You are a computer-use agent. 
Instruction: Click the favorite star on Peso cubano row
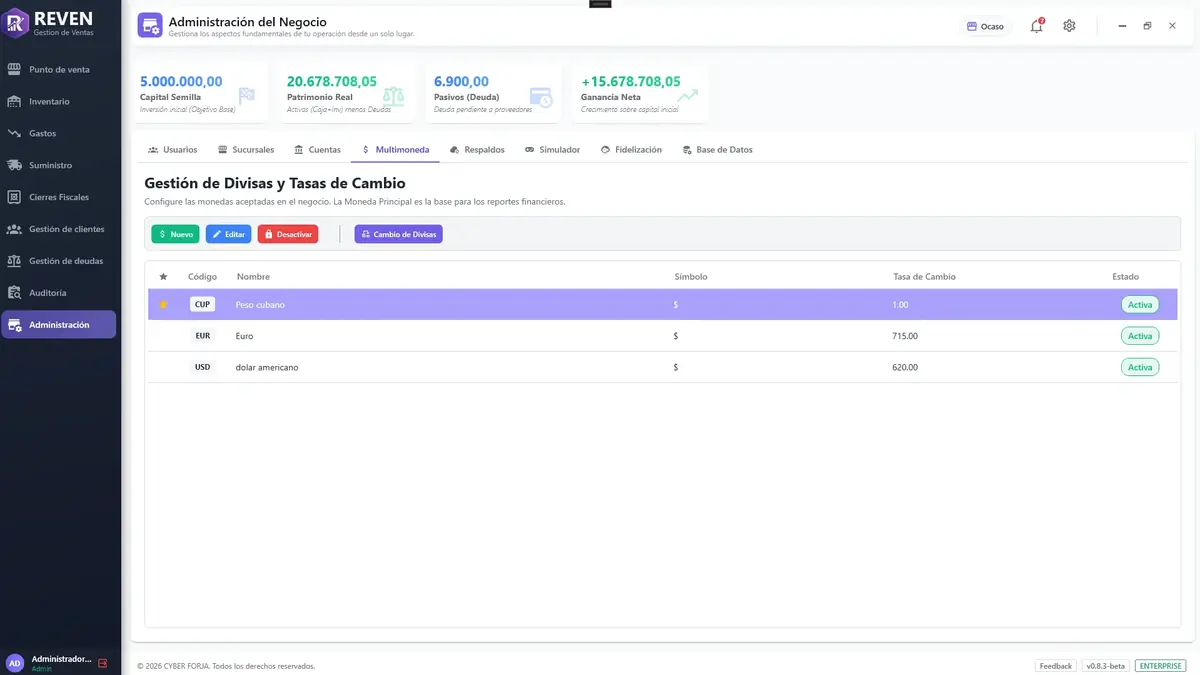[163, 304]
